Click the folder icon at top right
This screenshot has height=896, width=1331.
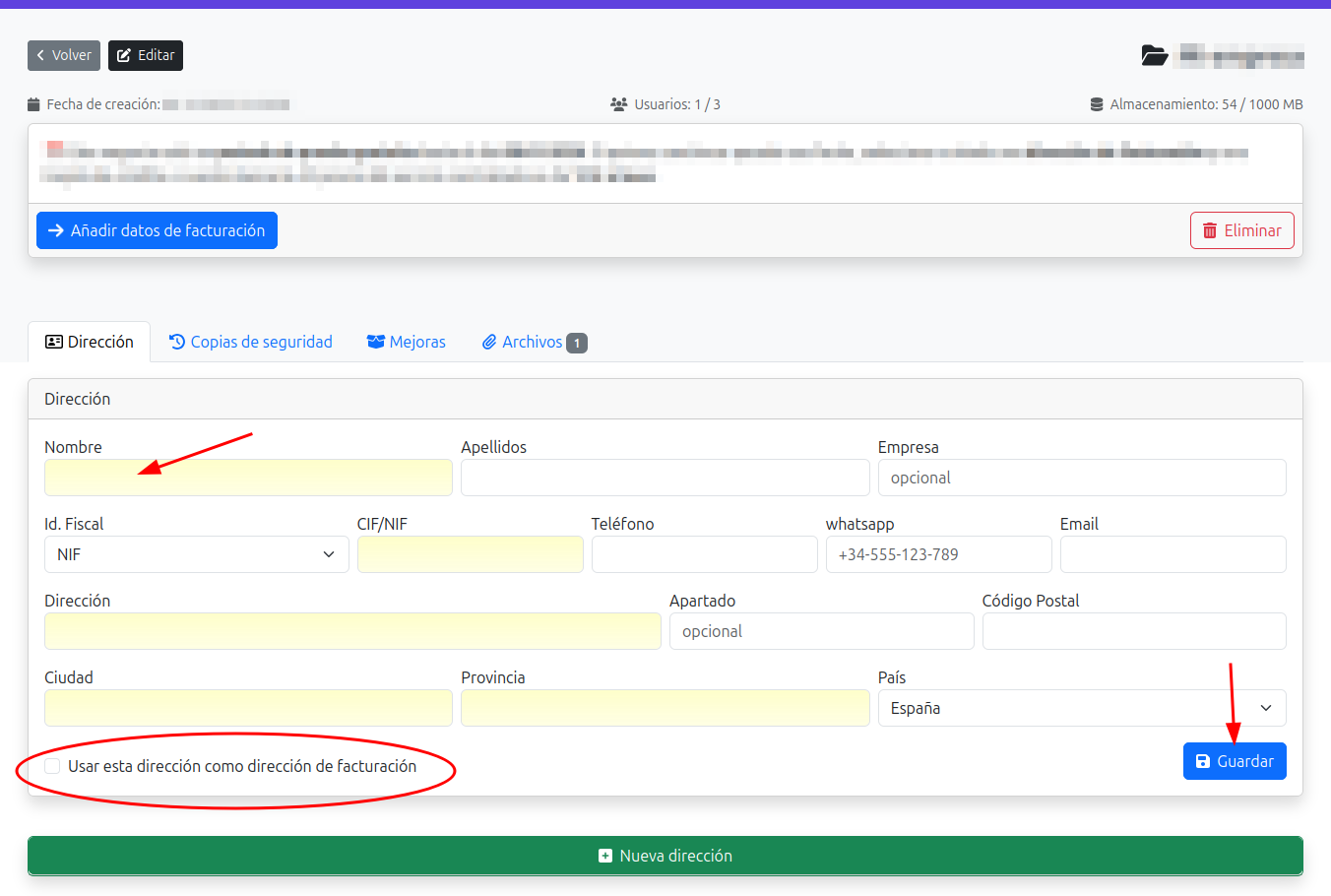click(1154, 55)
